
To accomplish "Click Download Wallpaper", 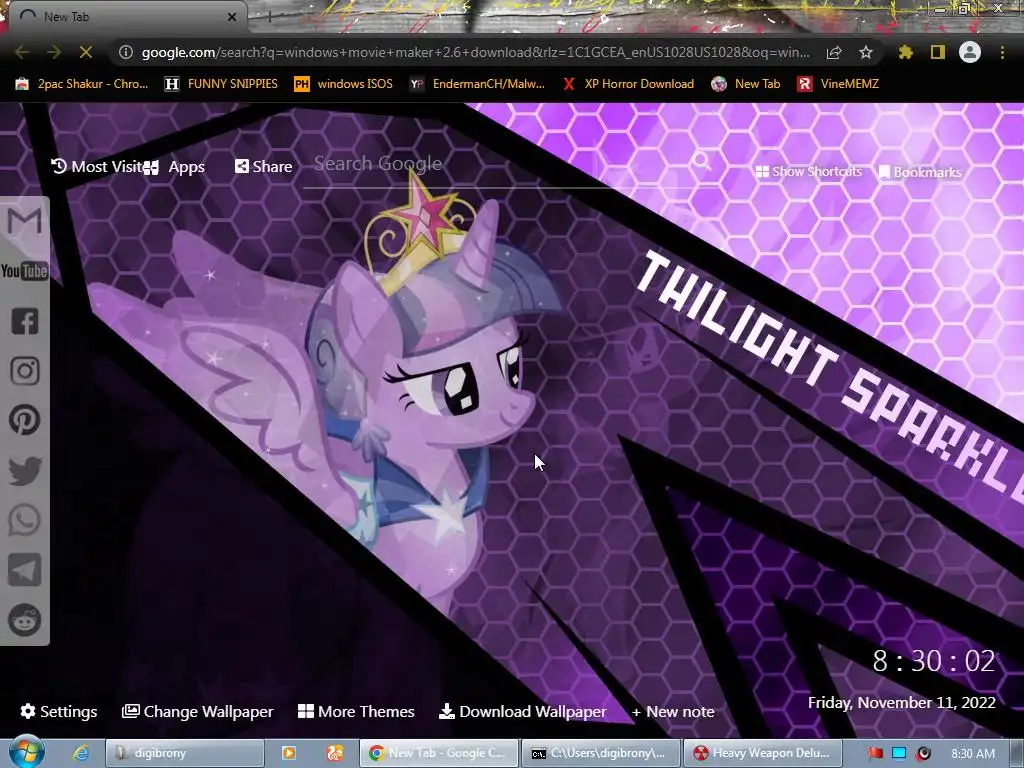I will click(x=522, y=711).
